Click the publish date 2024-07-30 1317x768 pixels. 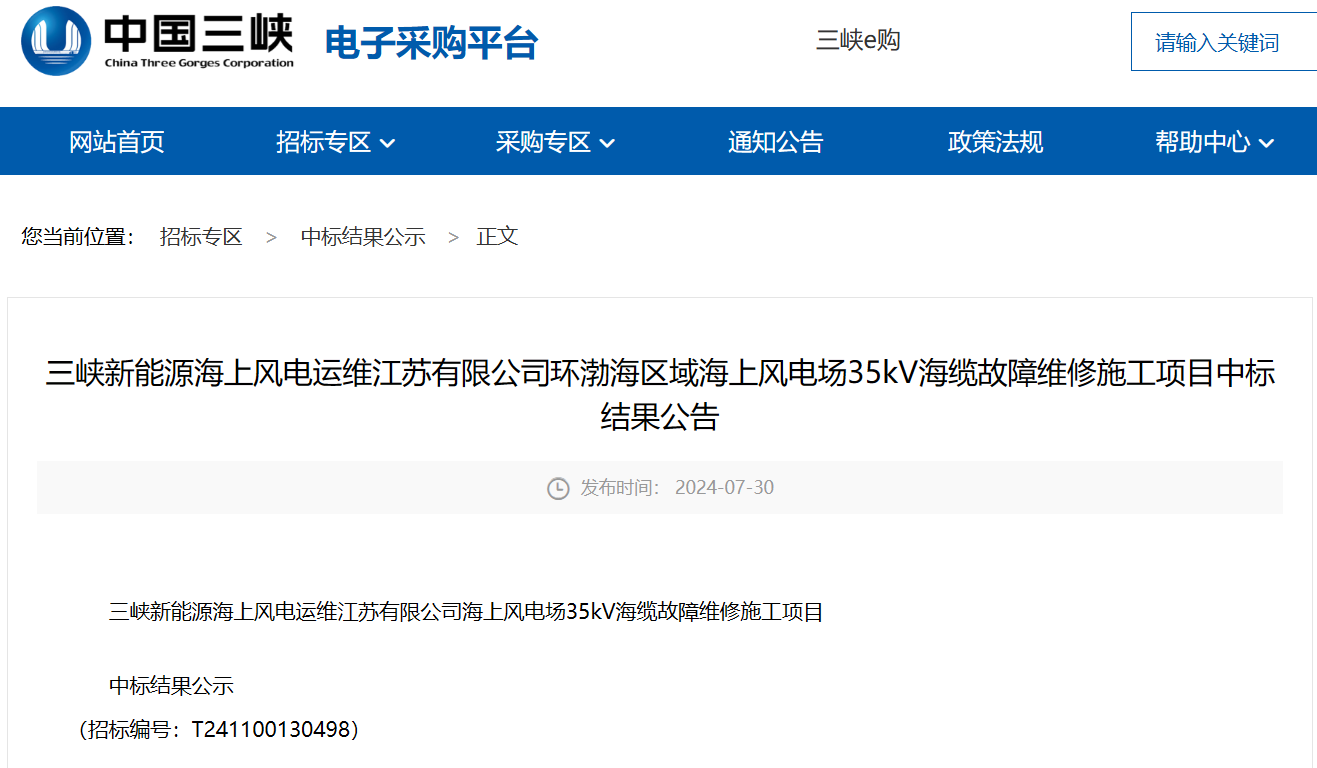point(725,488)
